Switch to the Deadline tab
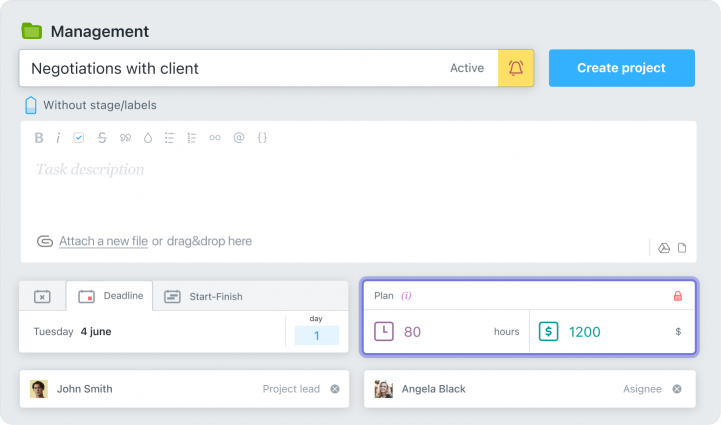The height and width of the screenshot is (425, 721). (x=110, y=296)
